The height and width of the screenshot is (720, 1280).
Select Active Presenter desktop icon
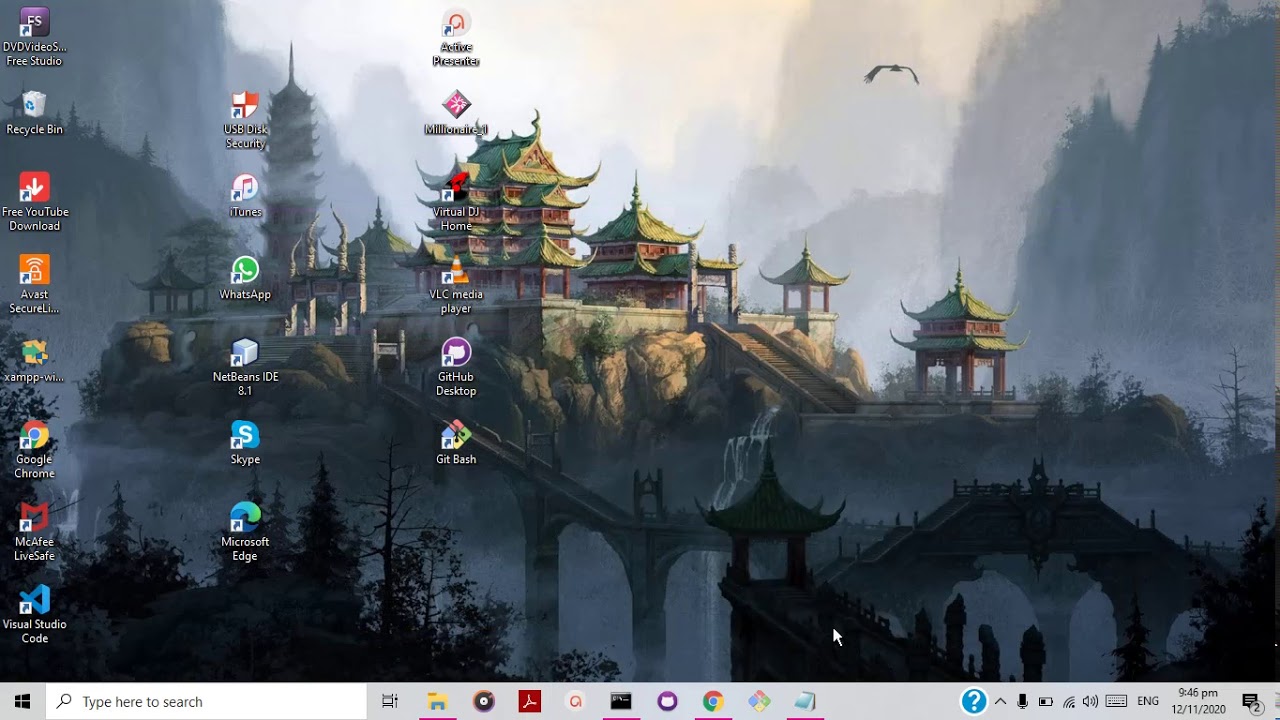click(456, 38)
